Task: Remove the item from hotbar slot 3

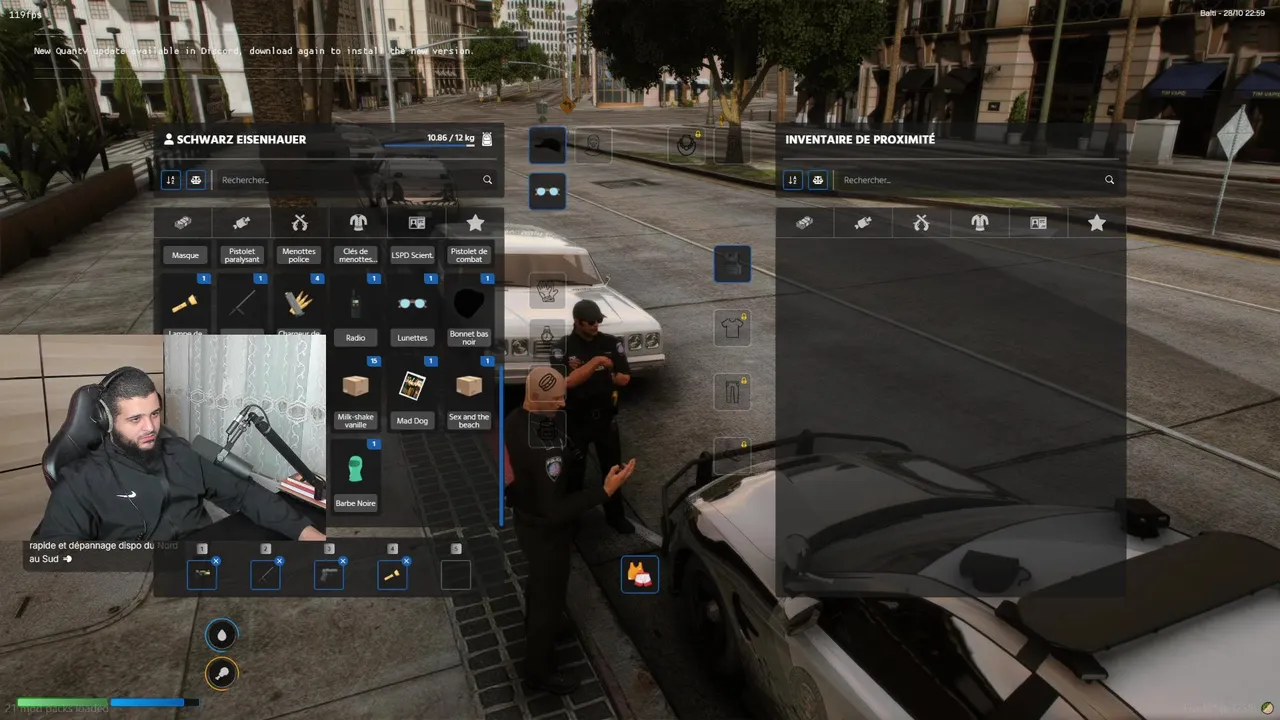Action: pos(343,561)
